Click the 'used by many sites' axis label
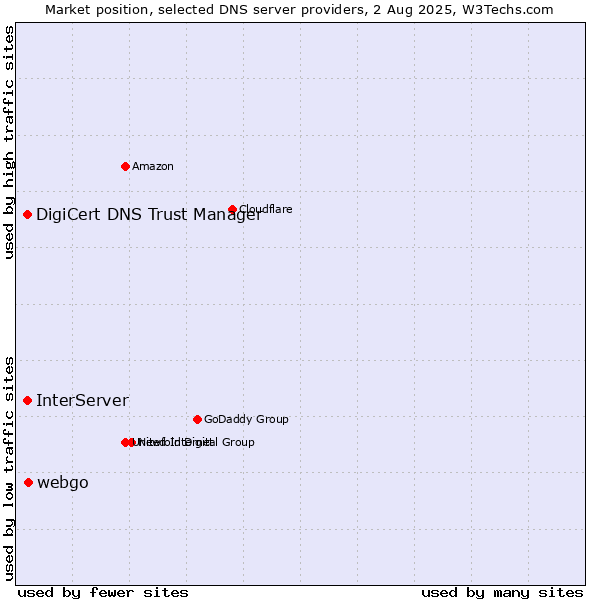 502,593
